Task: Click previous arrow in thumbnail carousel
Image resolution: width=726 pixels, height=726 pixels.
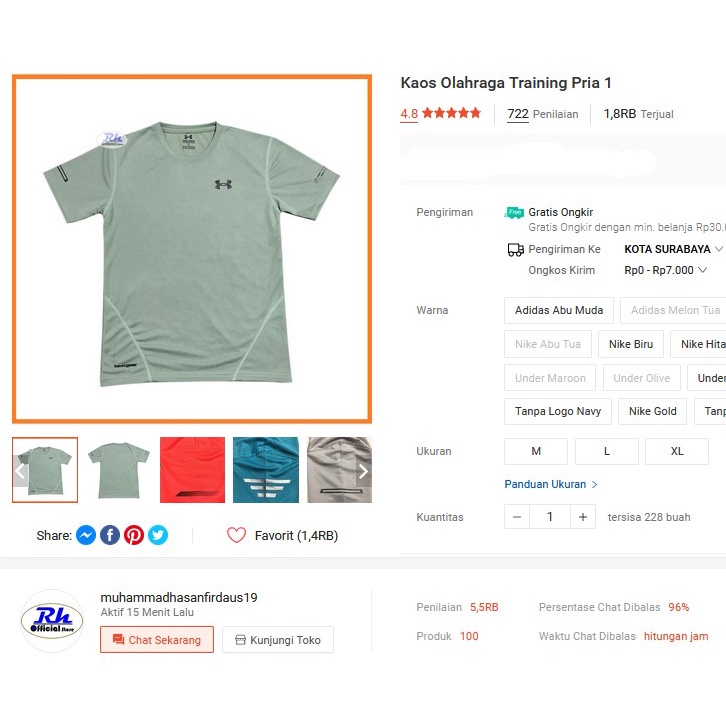Action: coord(20,471)
